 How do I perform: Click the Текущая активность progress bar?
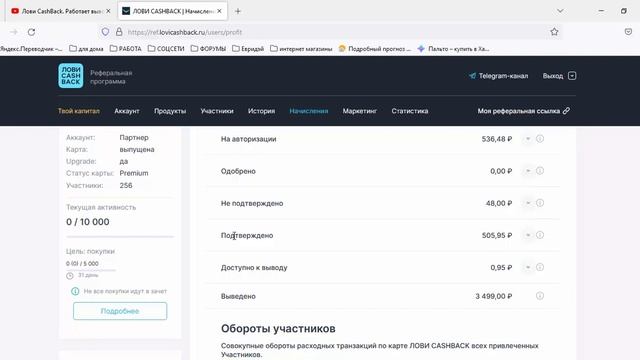click(x=120, y=236)
